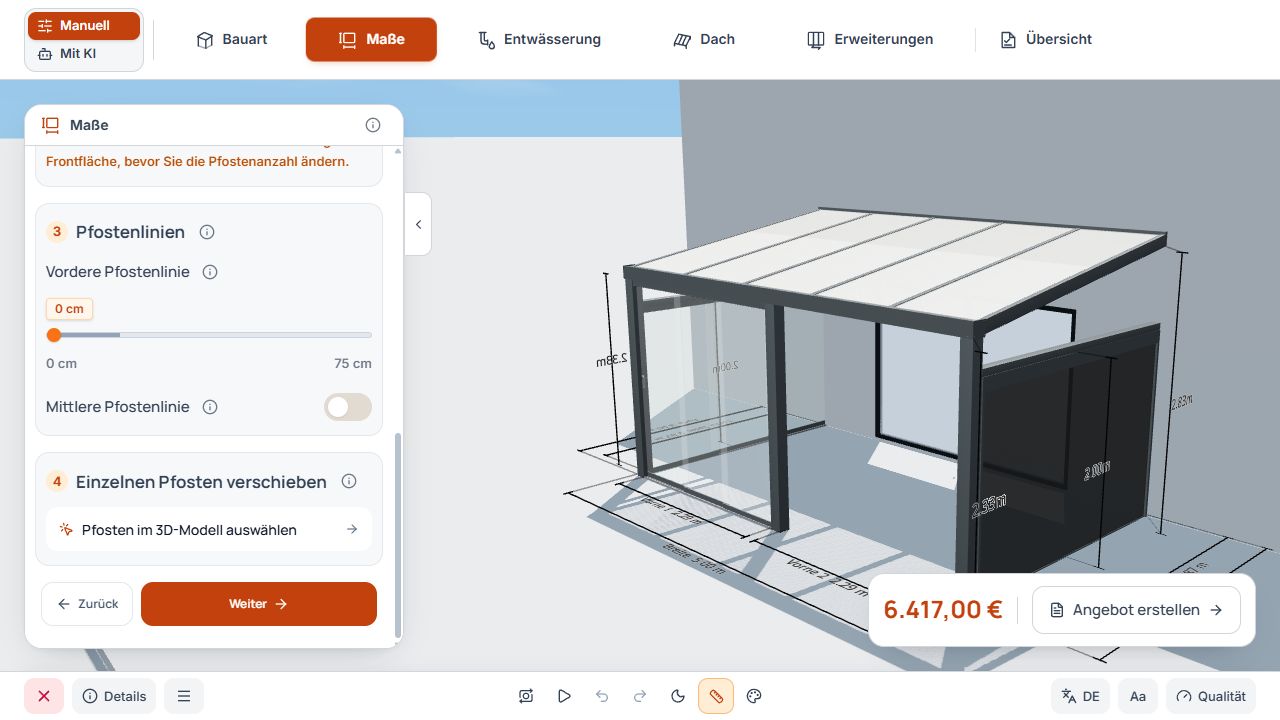Show info for Einzelnen Pfosten verschieben

click(x=349, y=481)
